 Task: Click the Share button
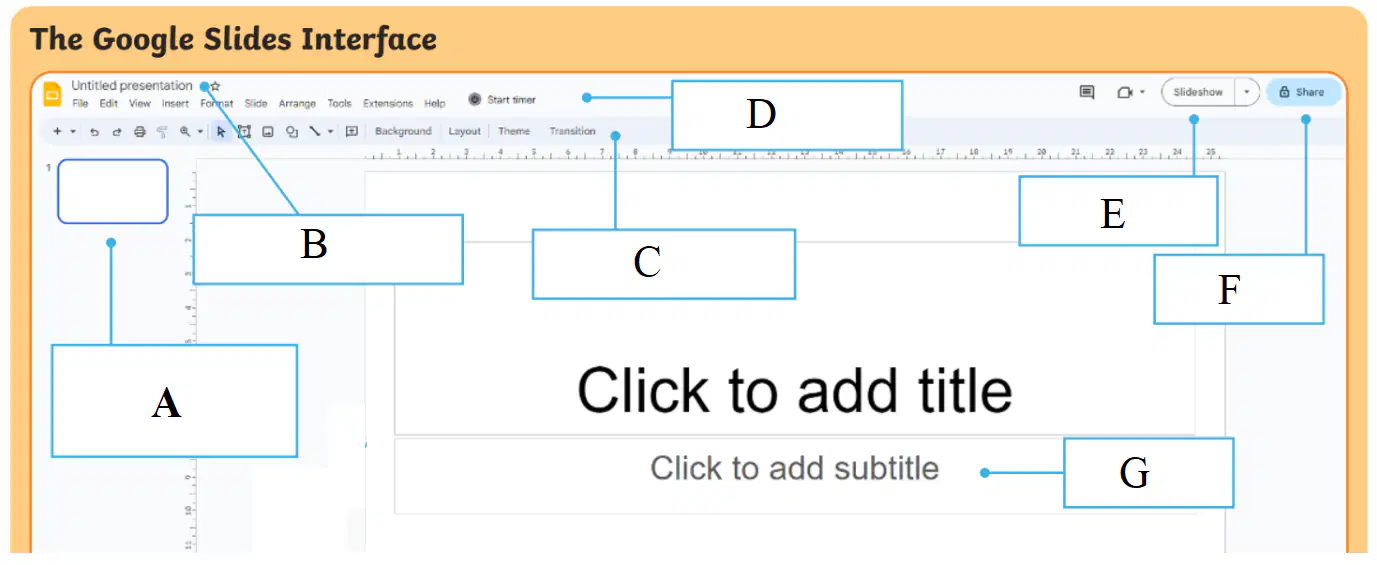pos(1303,92)
